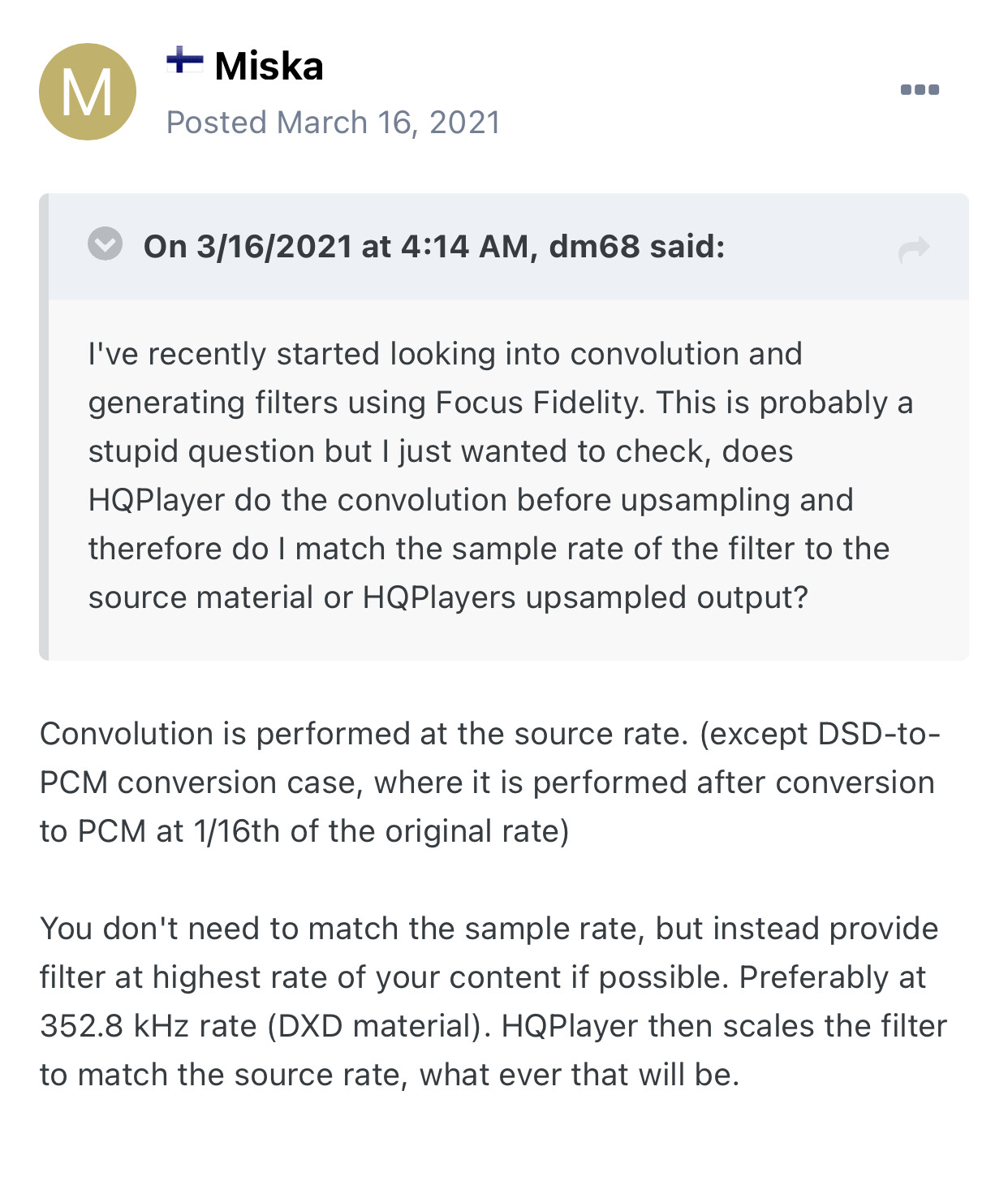Screen dimensions: 1008x1177
Task: Select the dm68 name in the quote header
Action: tap(594, 247)
